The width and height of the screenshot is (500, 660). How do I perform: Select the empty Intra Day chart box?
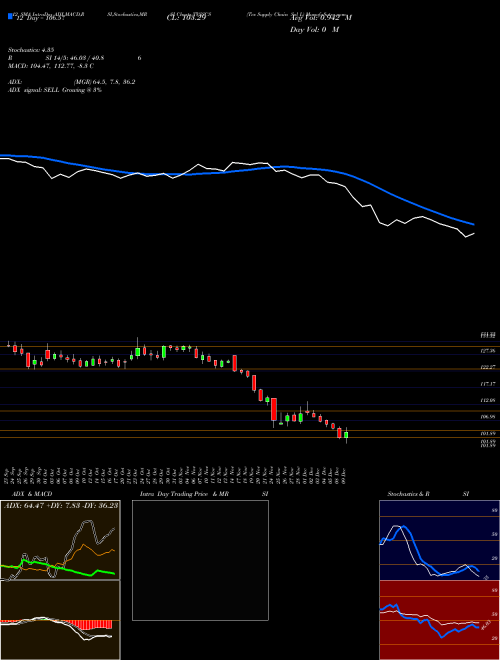(x=200, y=560)
